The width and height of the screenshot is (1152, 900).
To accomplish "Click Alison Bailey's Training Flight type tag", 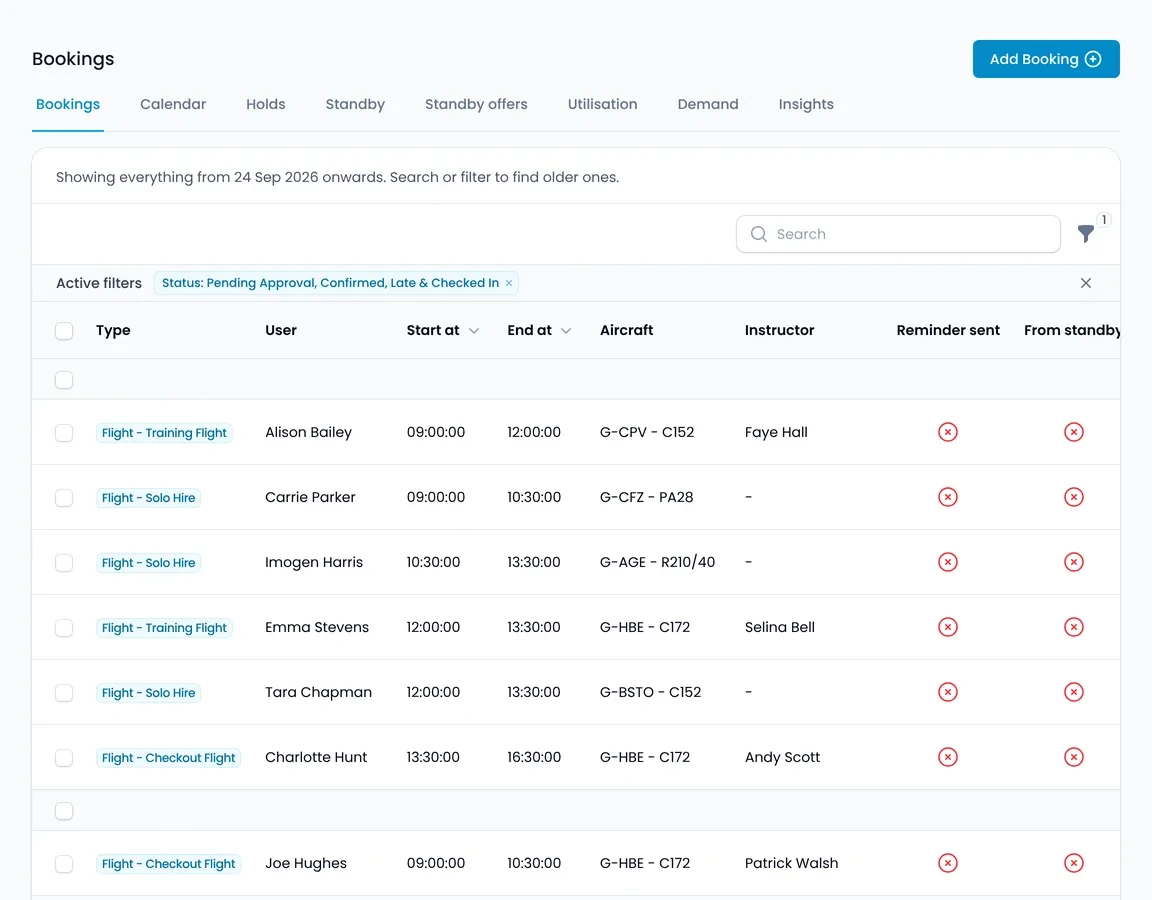I will pos(164,433).
